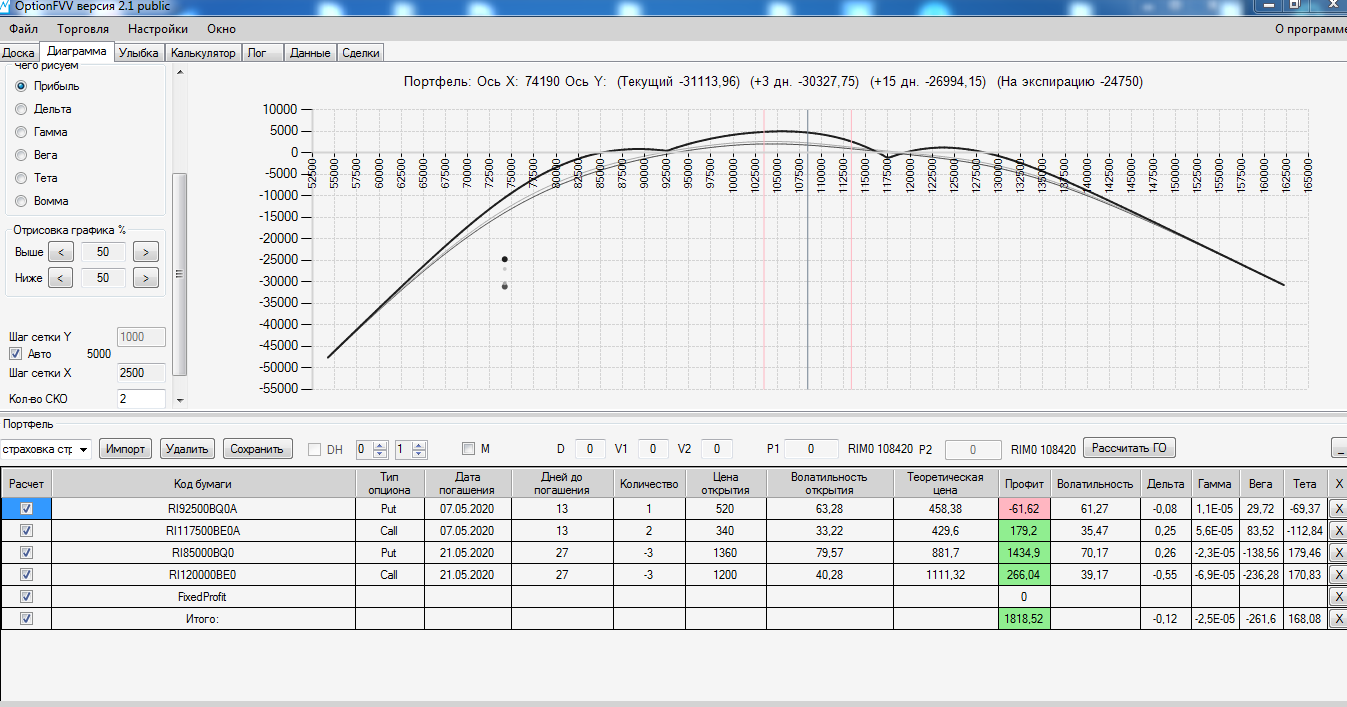The height and width of the screenshot is (707, 1347).
Task: Click the Сохранить button
Action: point(258,449)
